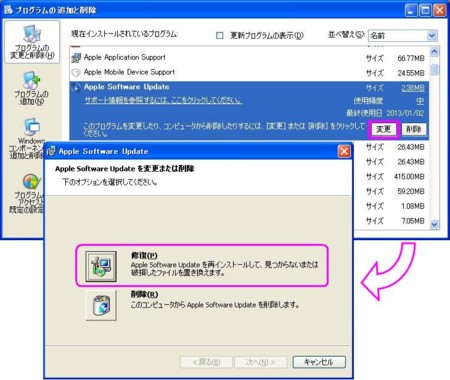Viewport: 450px width, 380px height.
Task: Close Apple Software Update dialog
Action: pos(344,151)
